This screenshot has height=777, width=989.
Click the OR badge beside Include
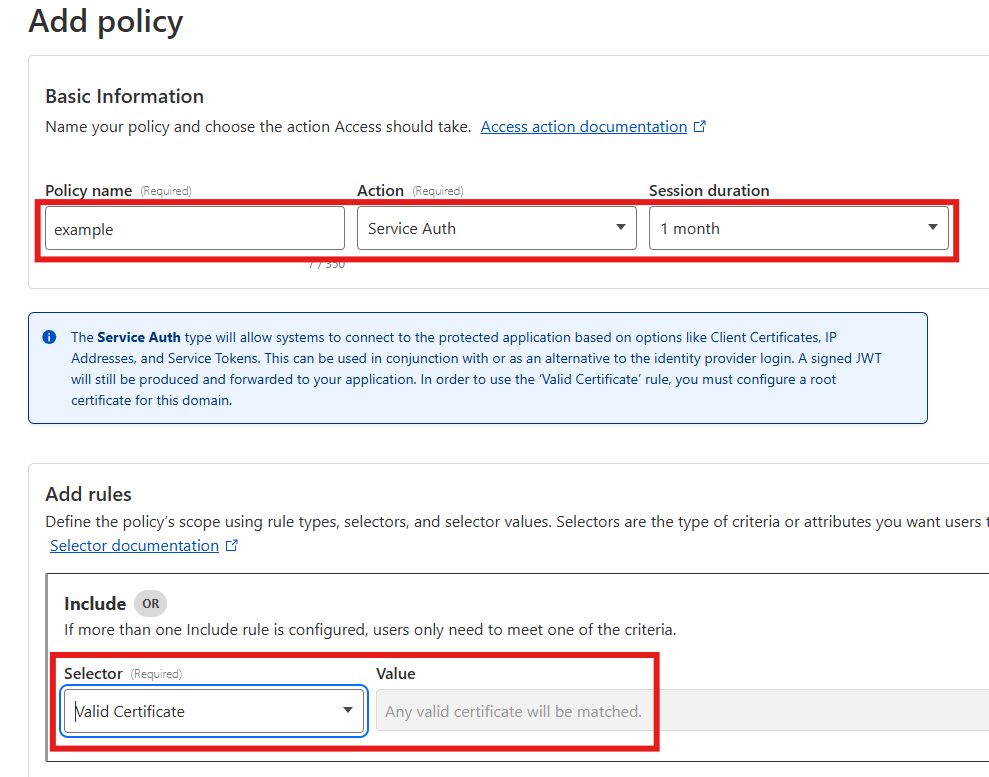pos(150,604)
